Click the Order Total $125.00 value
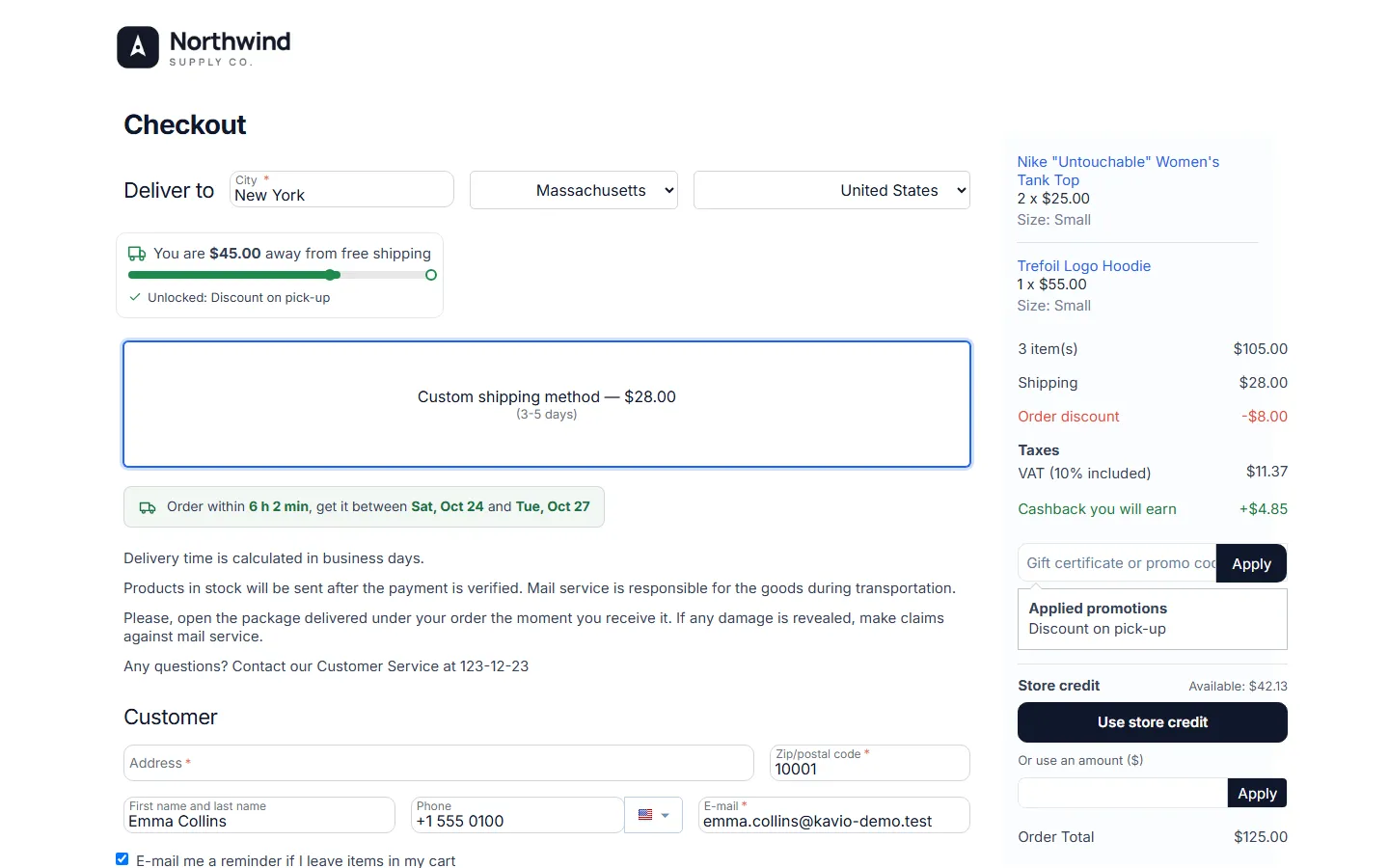Image resolution: width=1389 pixels, height=868 pixels. tap(1260, 837)
